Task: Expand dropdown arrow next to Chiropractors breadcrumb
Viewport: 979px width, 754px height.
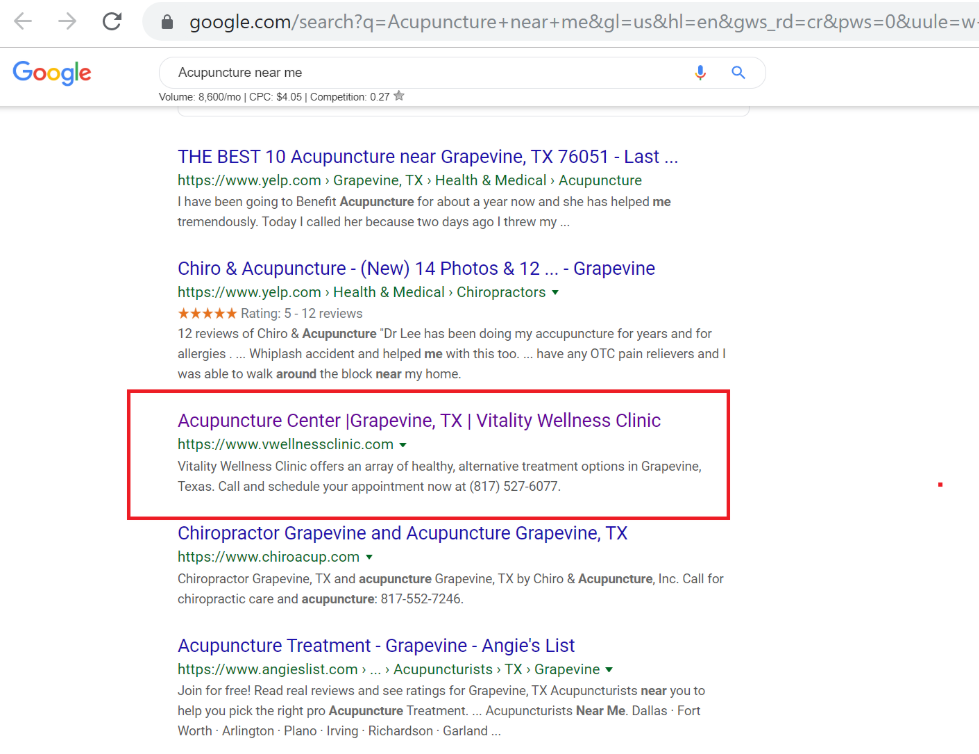Action: [x=555, y=292]
